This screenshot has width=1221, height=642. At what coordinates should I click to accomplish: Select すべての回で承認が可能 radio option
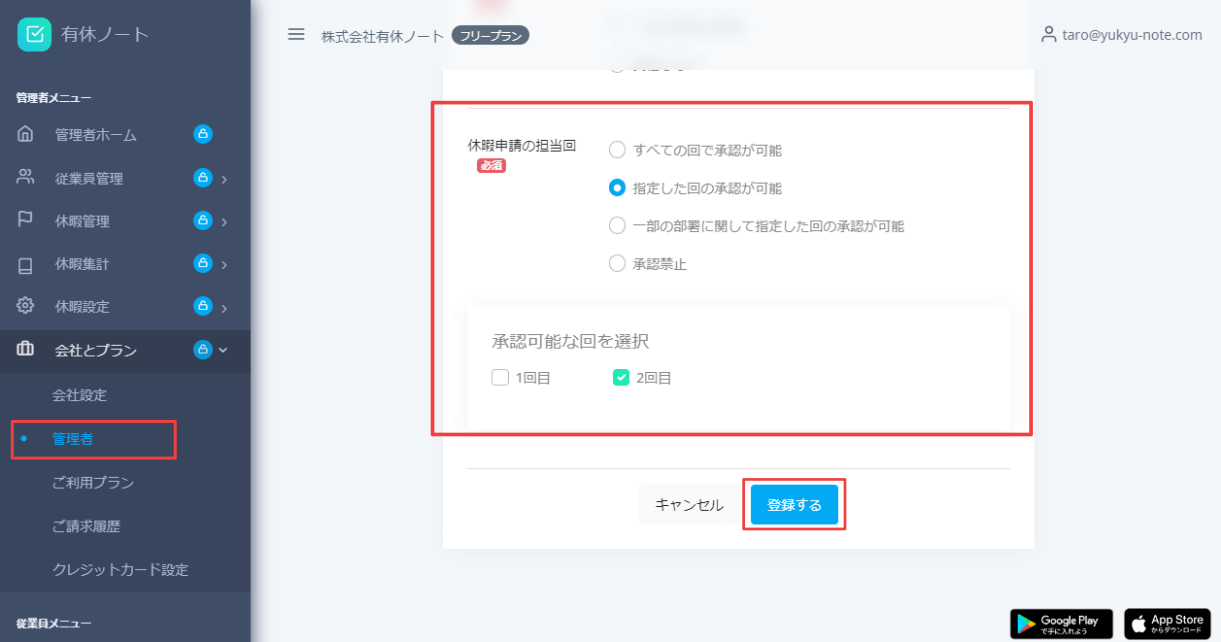tap(617, 149)
